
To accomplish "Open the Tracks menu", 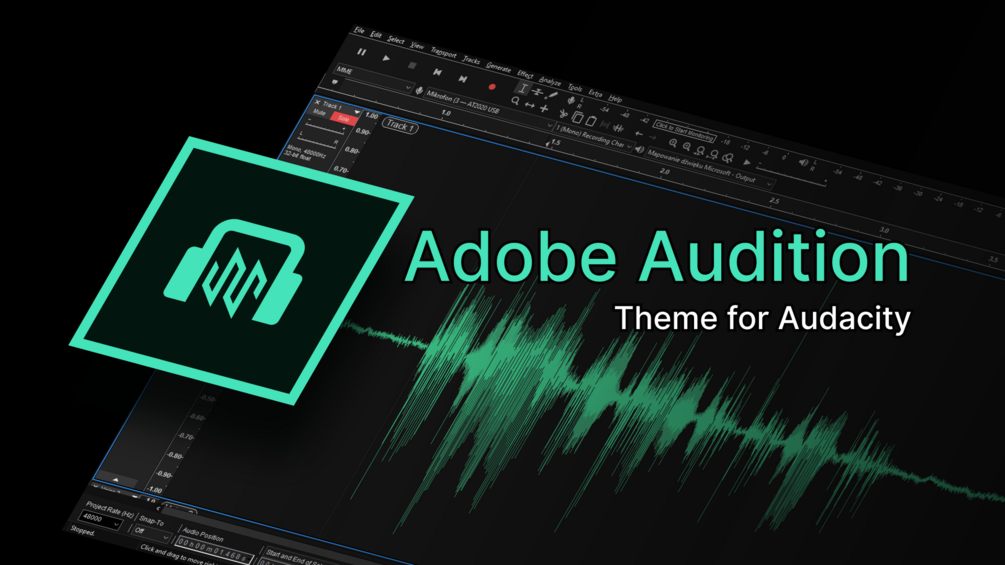I will point(471,60).
